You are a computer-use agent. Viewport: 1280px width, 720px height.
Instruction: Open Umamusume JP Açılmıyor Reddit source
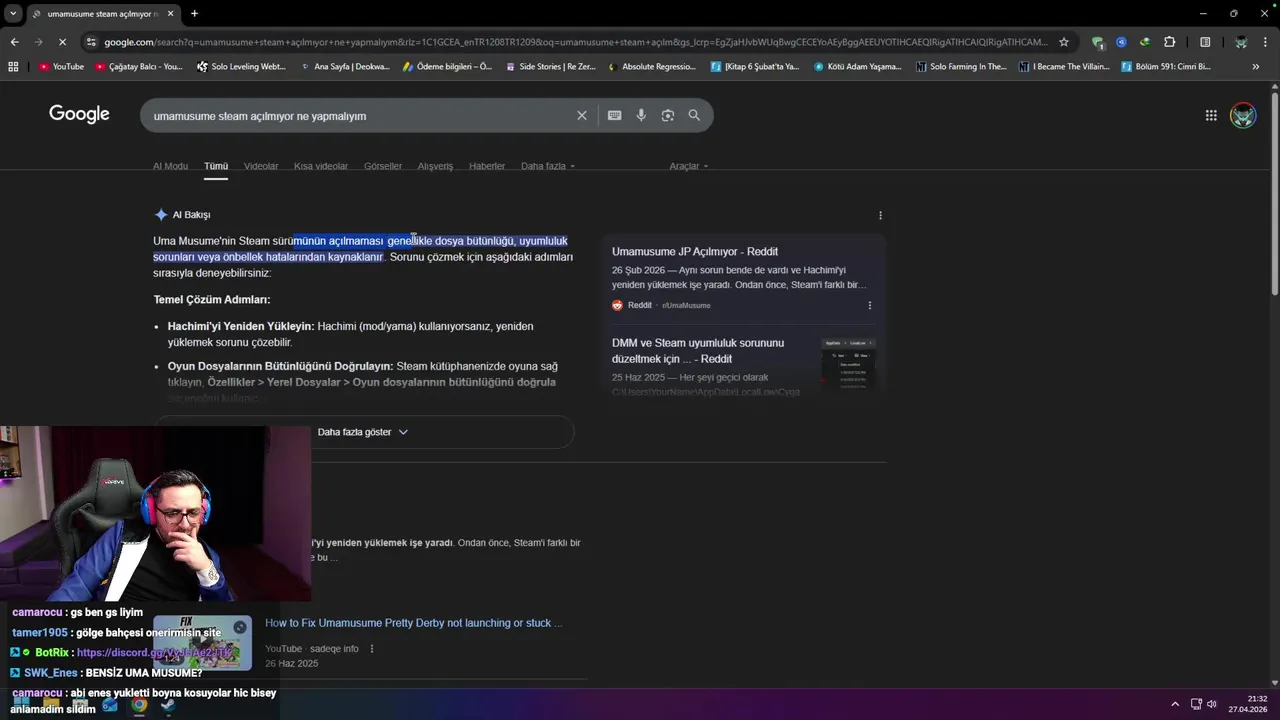[695, 252]
